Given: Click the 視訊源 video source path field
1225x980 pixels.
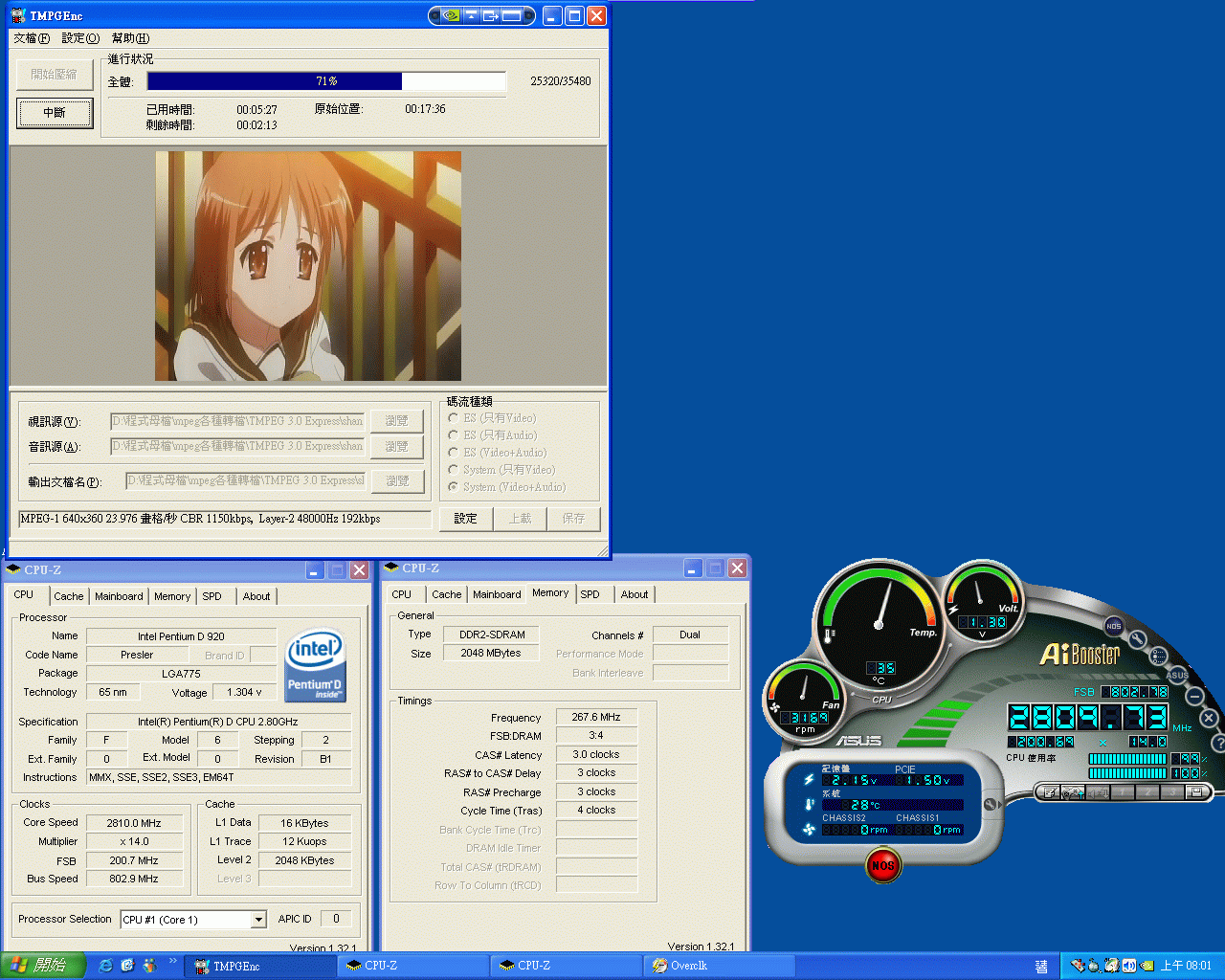Looking at the screenshot, I should [237, 421].
